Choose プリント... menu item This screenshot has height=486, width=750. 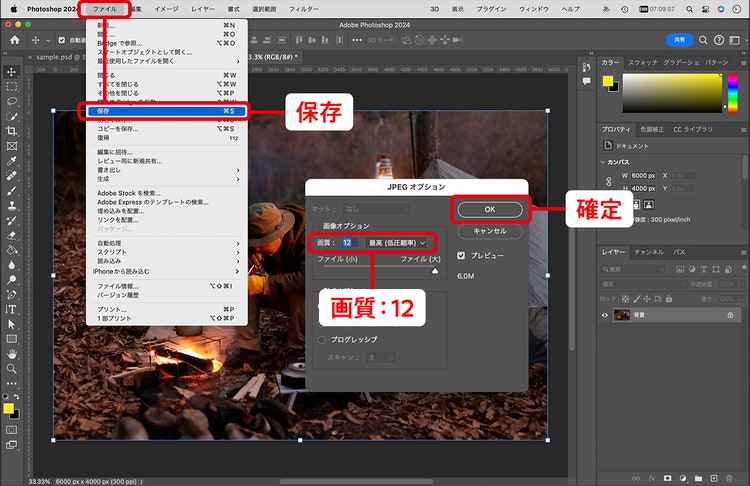pyautogui.click(x=166, y=309)
